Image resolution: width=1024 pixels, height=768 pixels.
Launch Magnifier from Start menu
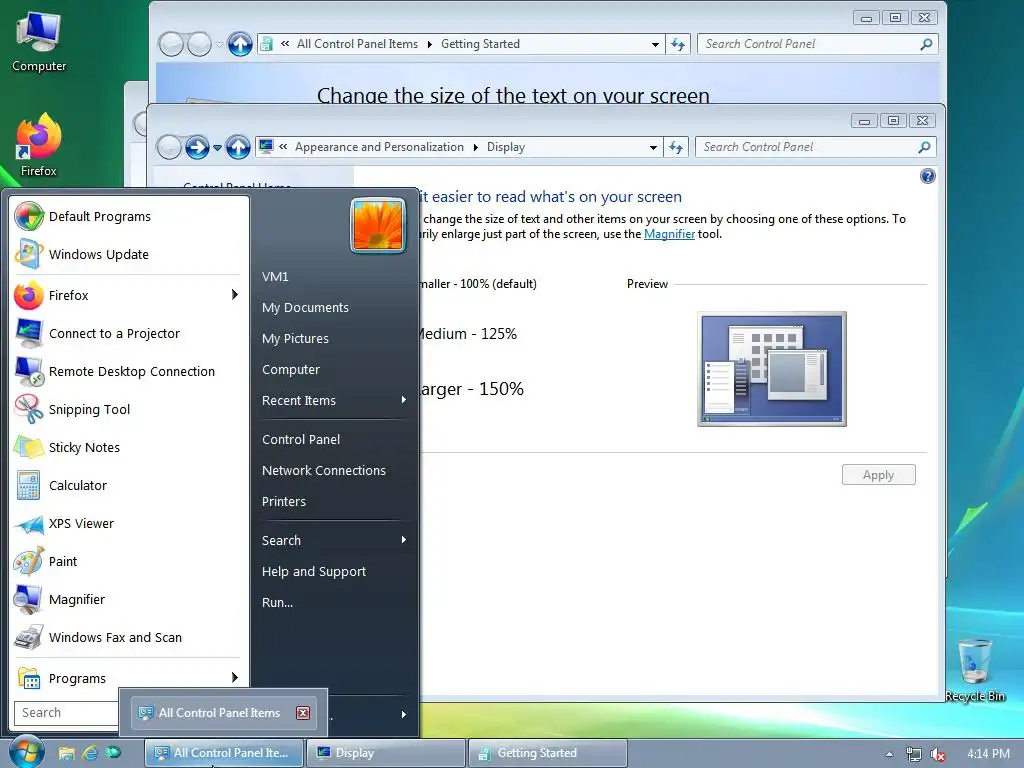tap(127, 600)
